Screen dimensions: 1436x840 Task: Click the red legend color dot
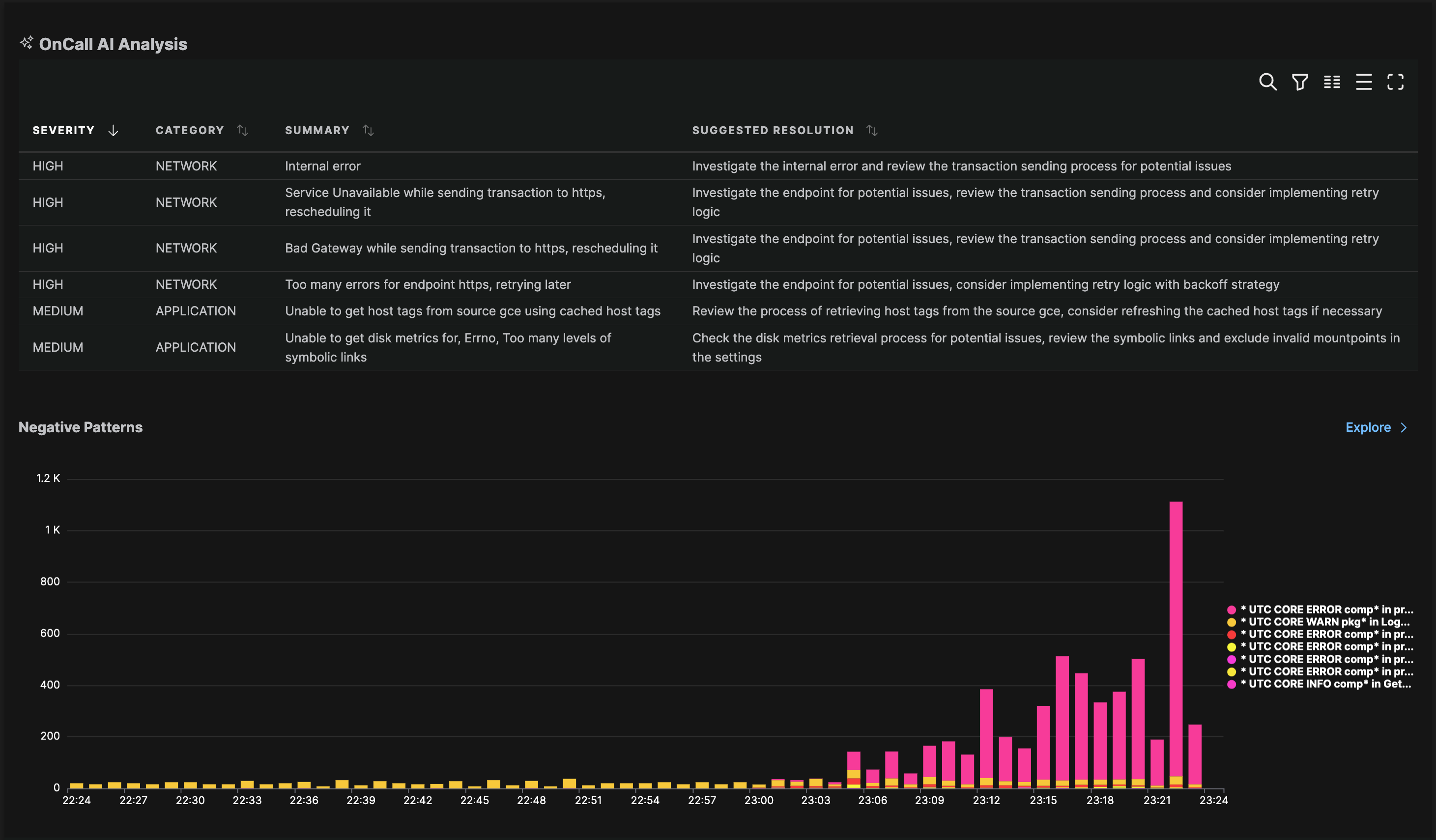(x=1232, y=634)
